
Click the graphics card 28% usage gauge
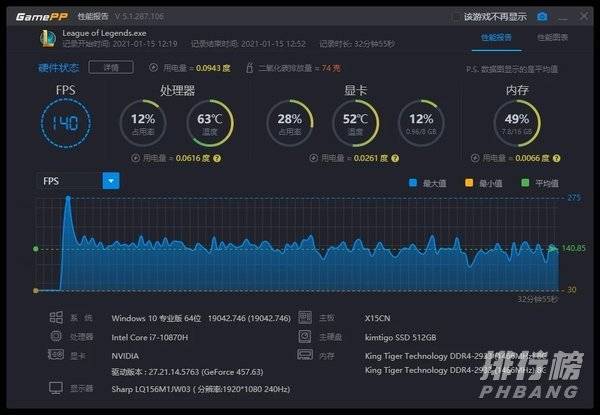(x=290, y=123)
